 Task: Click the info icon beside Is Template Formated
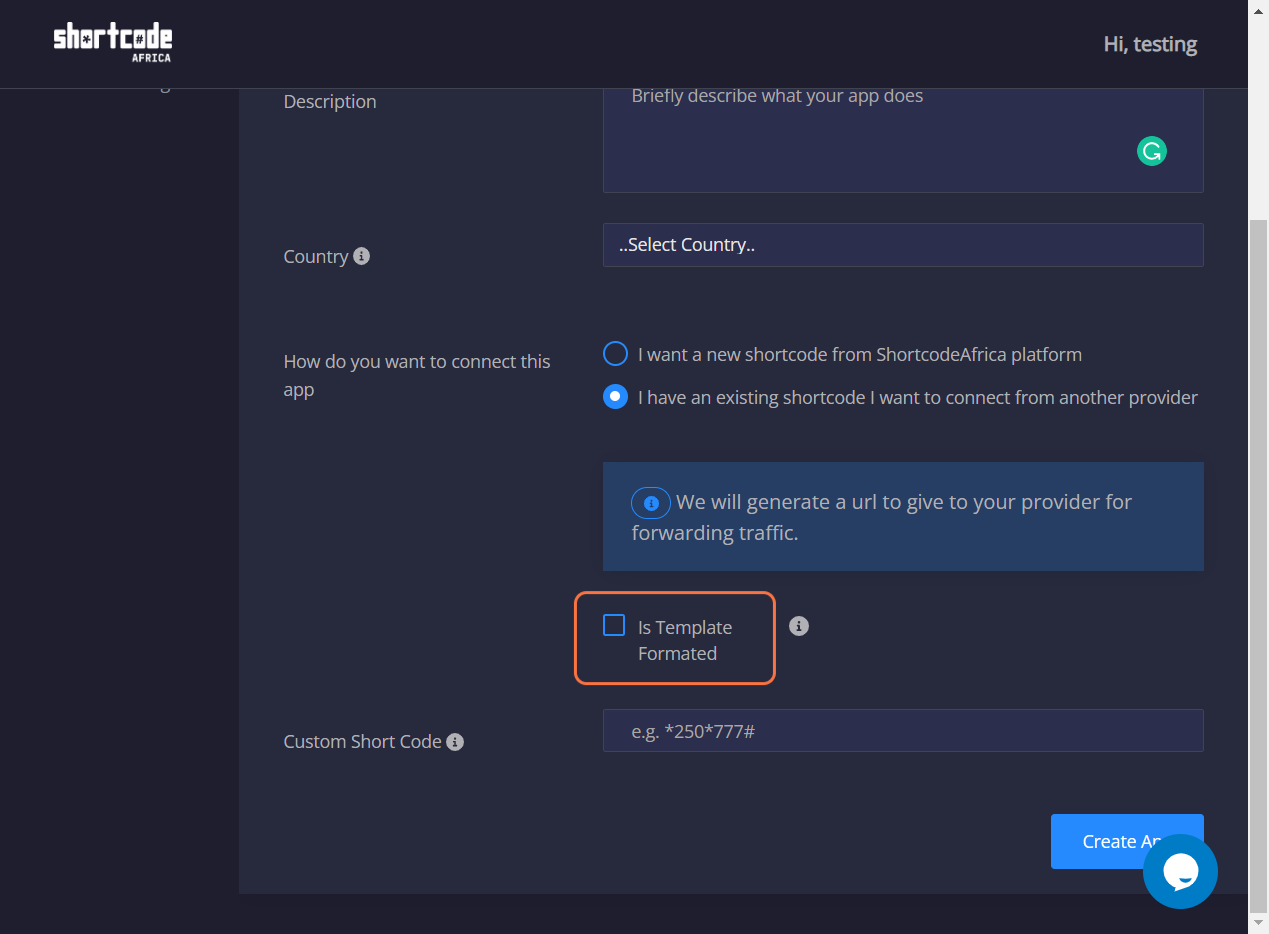(x=798, y=626)
